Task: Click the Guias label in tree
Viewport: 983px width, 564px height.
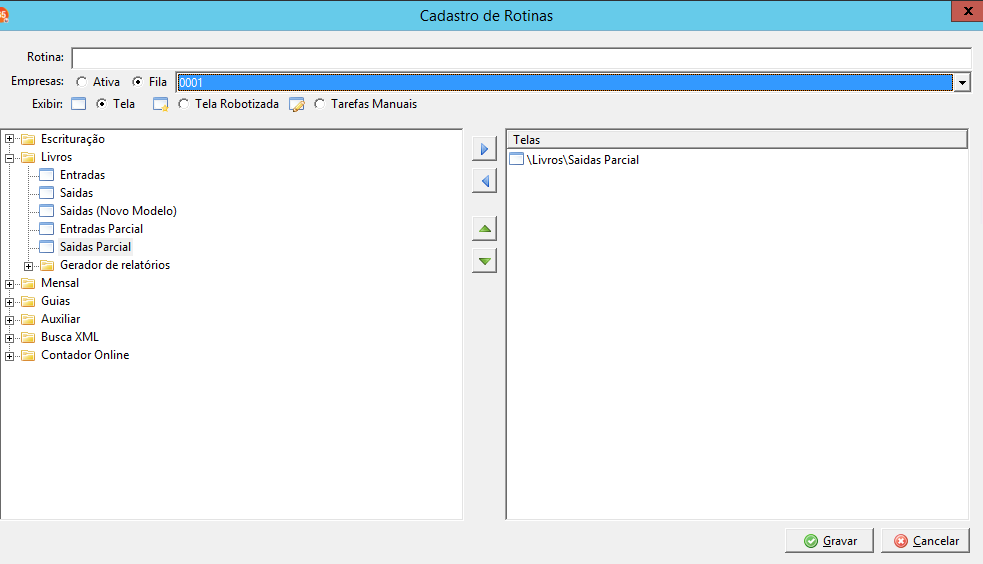Action: pos(55,301)
